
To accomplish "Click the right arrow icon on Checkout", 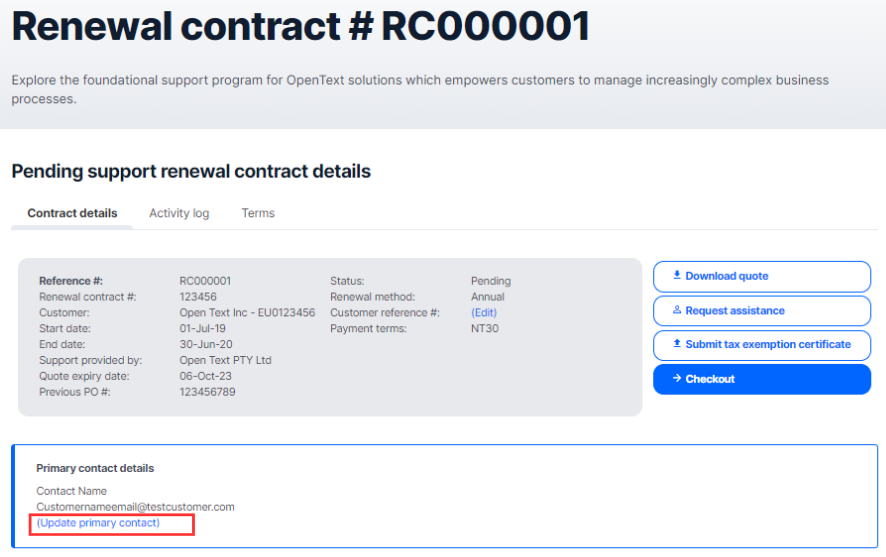I will pyautogui.click(x=676, y=378).
